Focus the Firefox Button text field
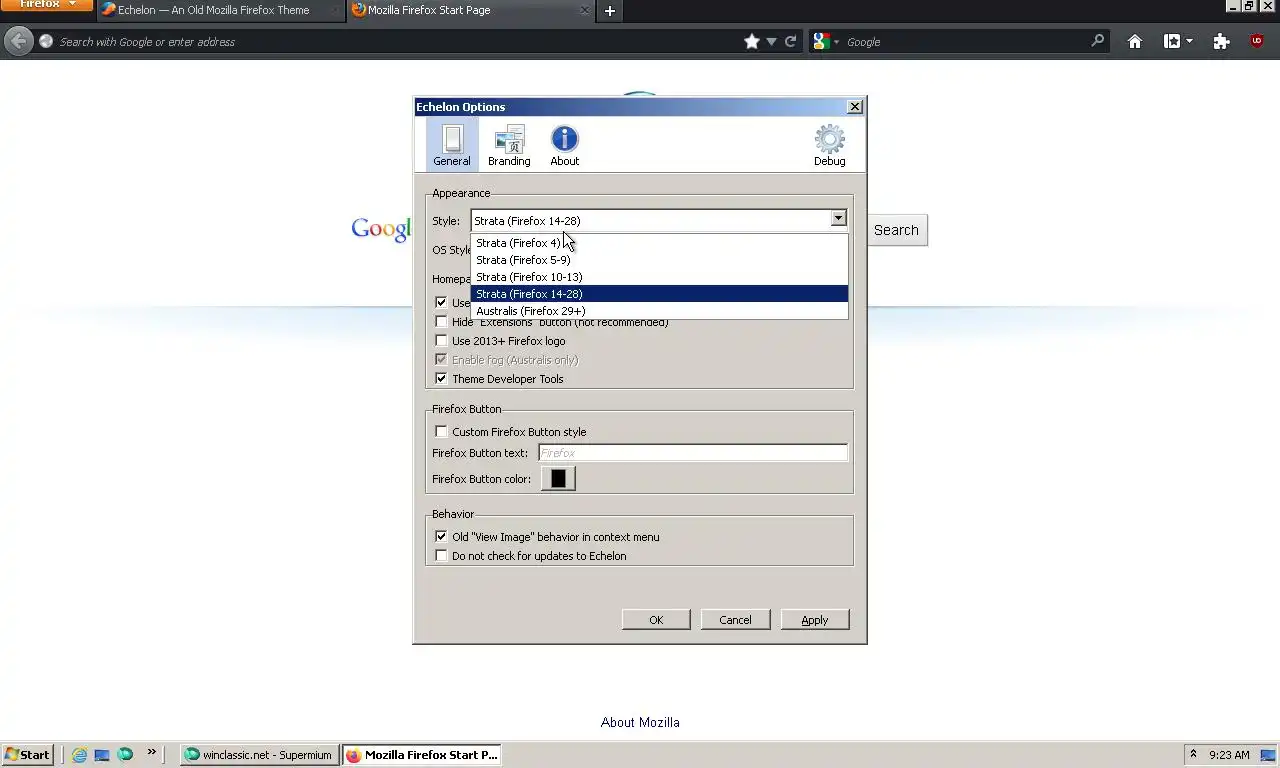The image size is (1280, 768). pos(693,453)
